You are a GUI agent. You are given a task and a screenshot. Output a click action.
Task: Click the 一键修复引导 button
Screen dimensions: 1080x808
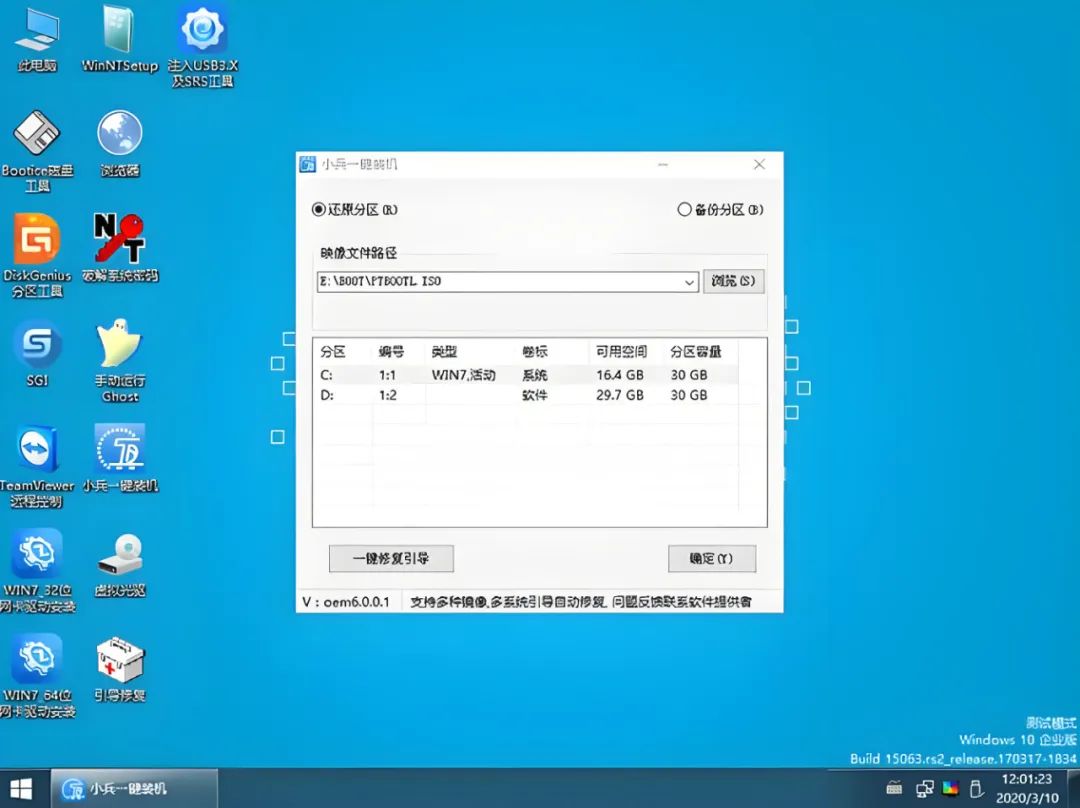391,559
